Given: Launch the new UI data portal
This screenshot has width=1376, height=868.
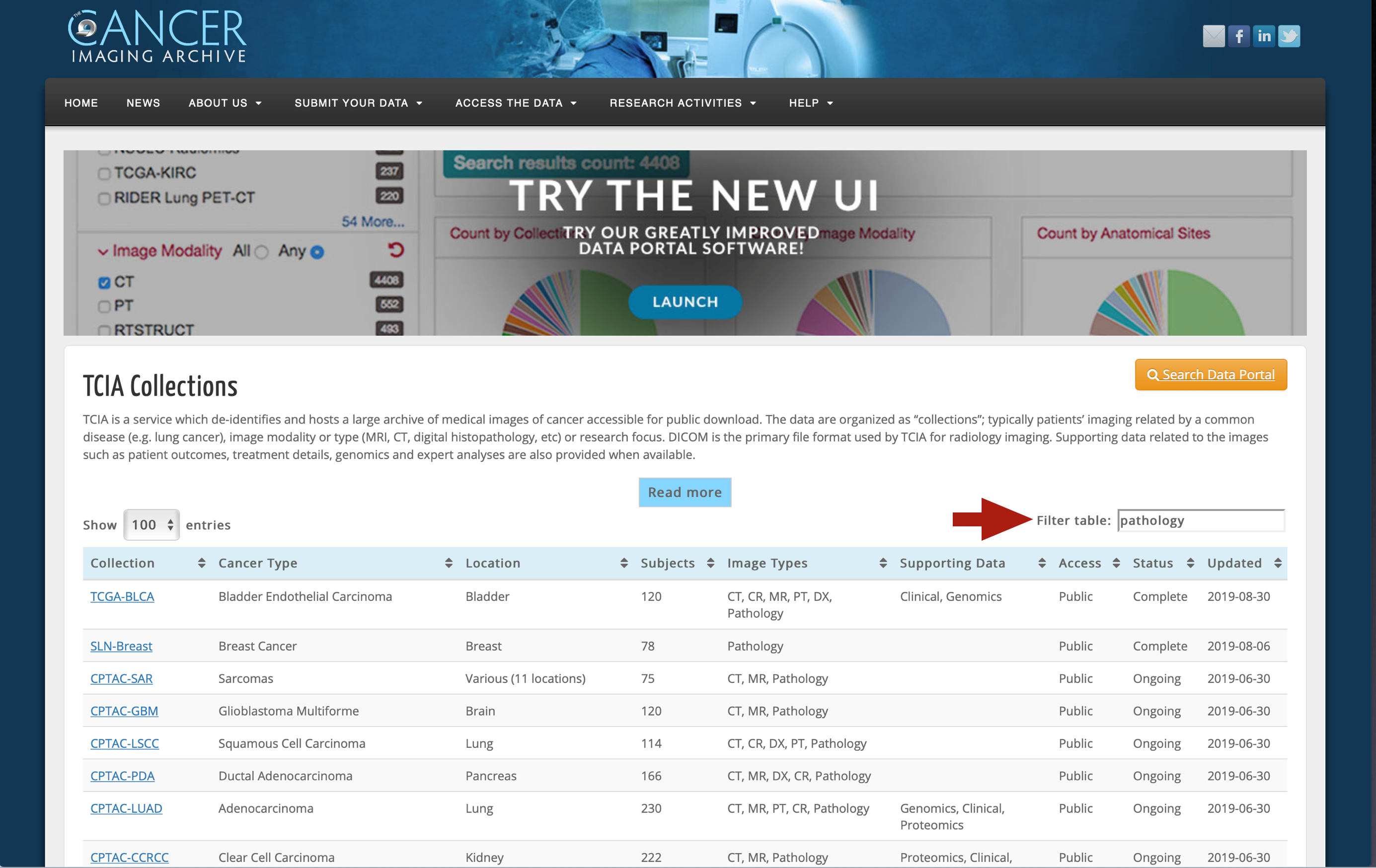Looking at the screenshot, I should pyautogui.click(x=685, y=301).
